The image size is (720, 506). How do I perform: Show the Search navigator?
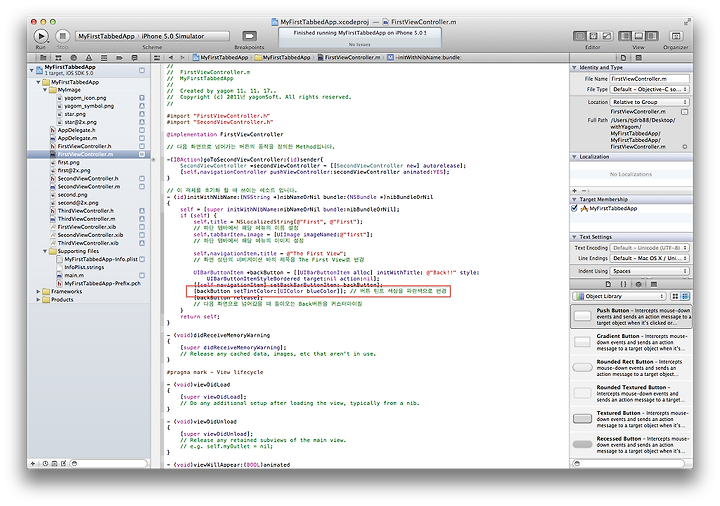(x=73, y=58)
